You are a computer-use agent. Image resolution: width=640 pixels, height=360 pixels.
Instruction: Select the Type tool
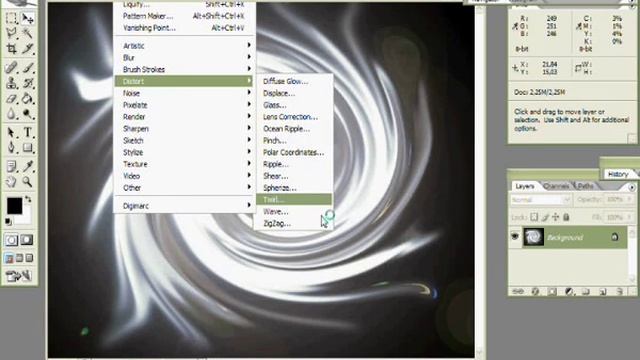pos(28,132)
